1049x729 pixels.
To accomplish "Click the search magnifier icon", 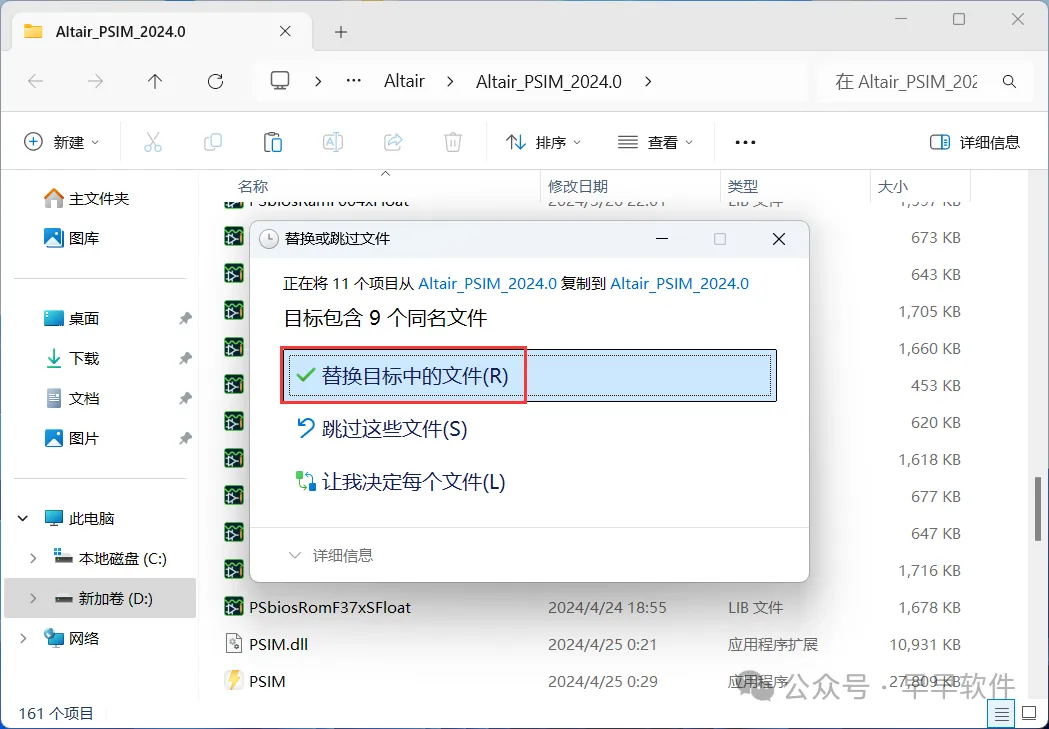I will coord(1010,82).
